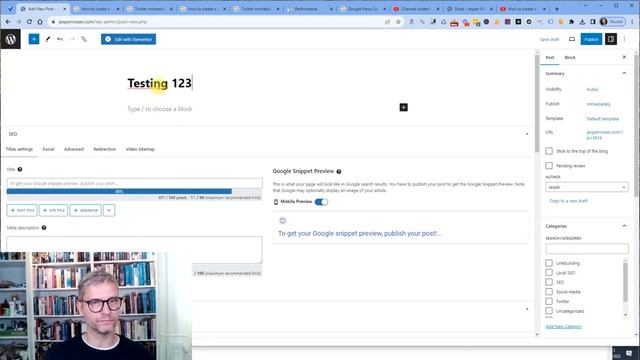
Task: Toggle the Mobile Preview switch
Action: click(321, 202)
